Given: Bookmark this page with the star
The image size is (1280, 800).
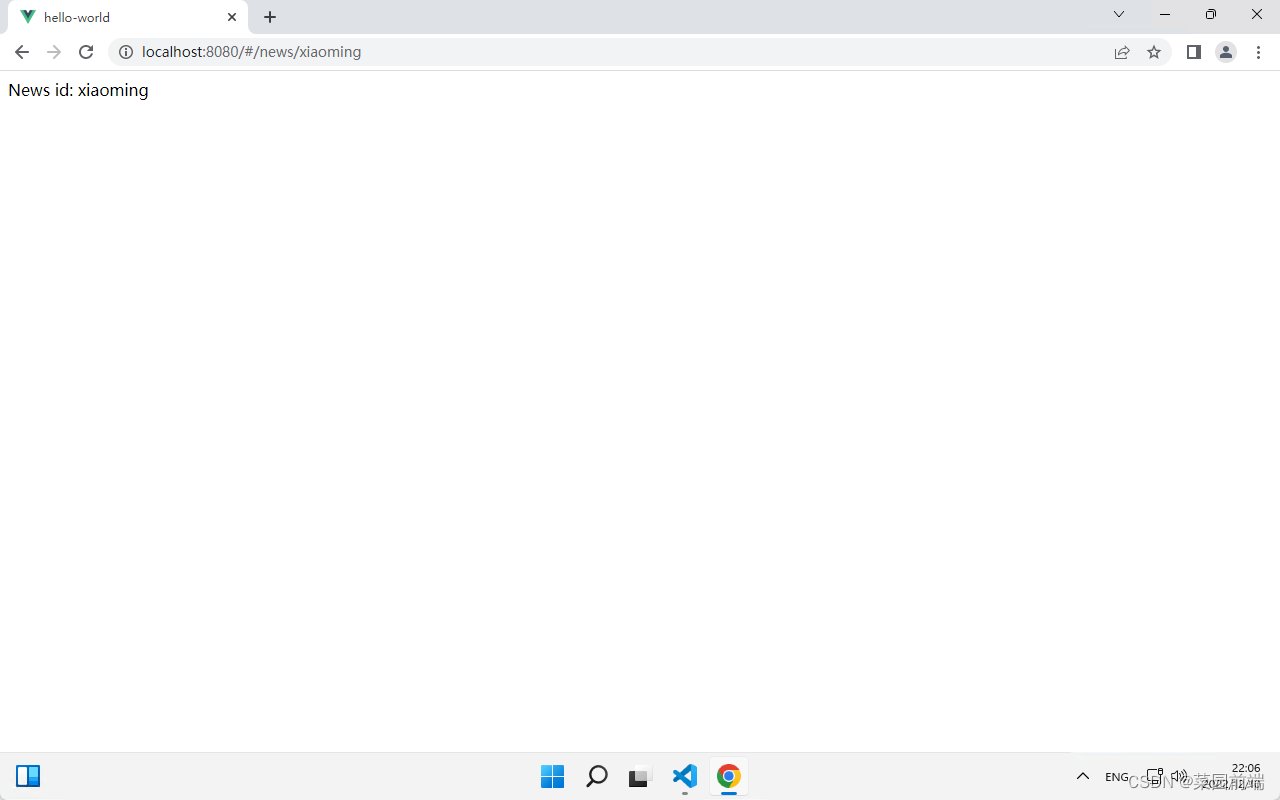Looking at the screenshot, I should [x=1154, y=52].
